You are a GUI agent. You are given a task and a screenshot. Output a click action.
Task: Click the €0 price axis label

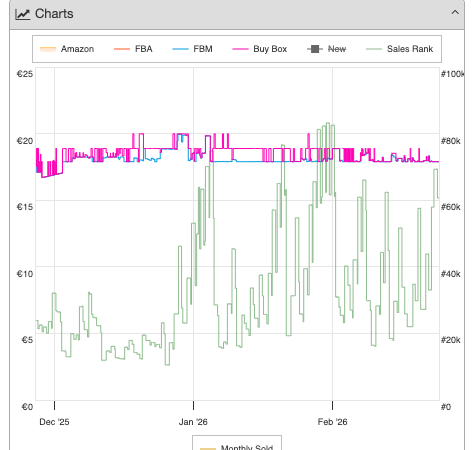[x=27, y=407]
